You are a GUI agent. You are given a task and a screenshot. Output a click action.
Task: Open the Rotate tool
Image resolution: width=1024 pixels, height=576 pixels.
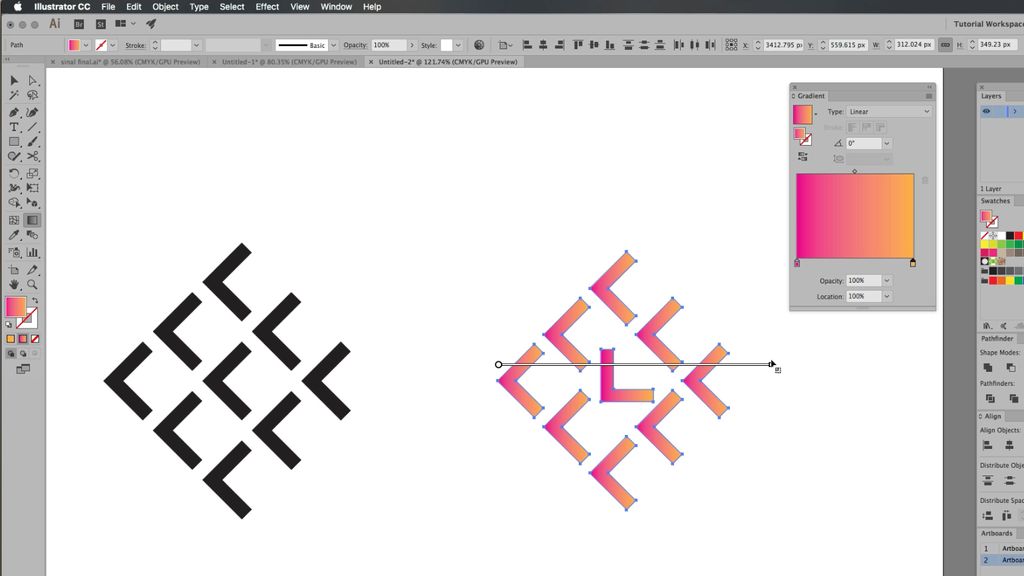(13, 173)
